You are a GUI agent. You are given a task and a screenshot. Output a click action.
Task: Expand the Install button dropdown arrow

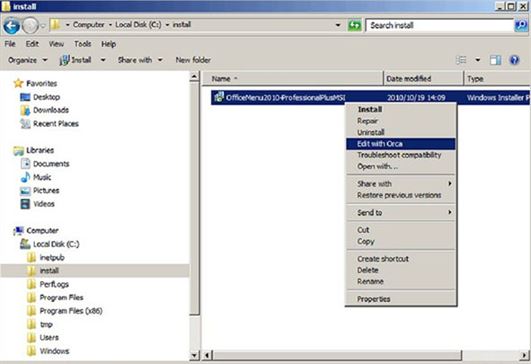point(103,60)
